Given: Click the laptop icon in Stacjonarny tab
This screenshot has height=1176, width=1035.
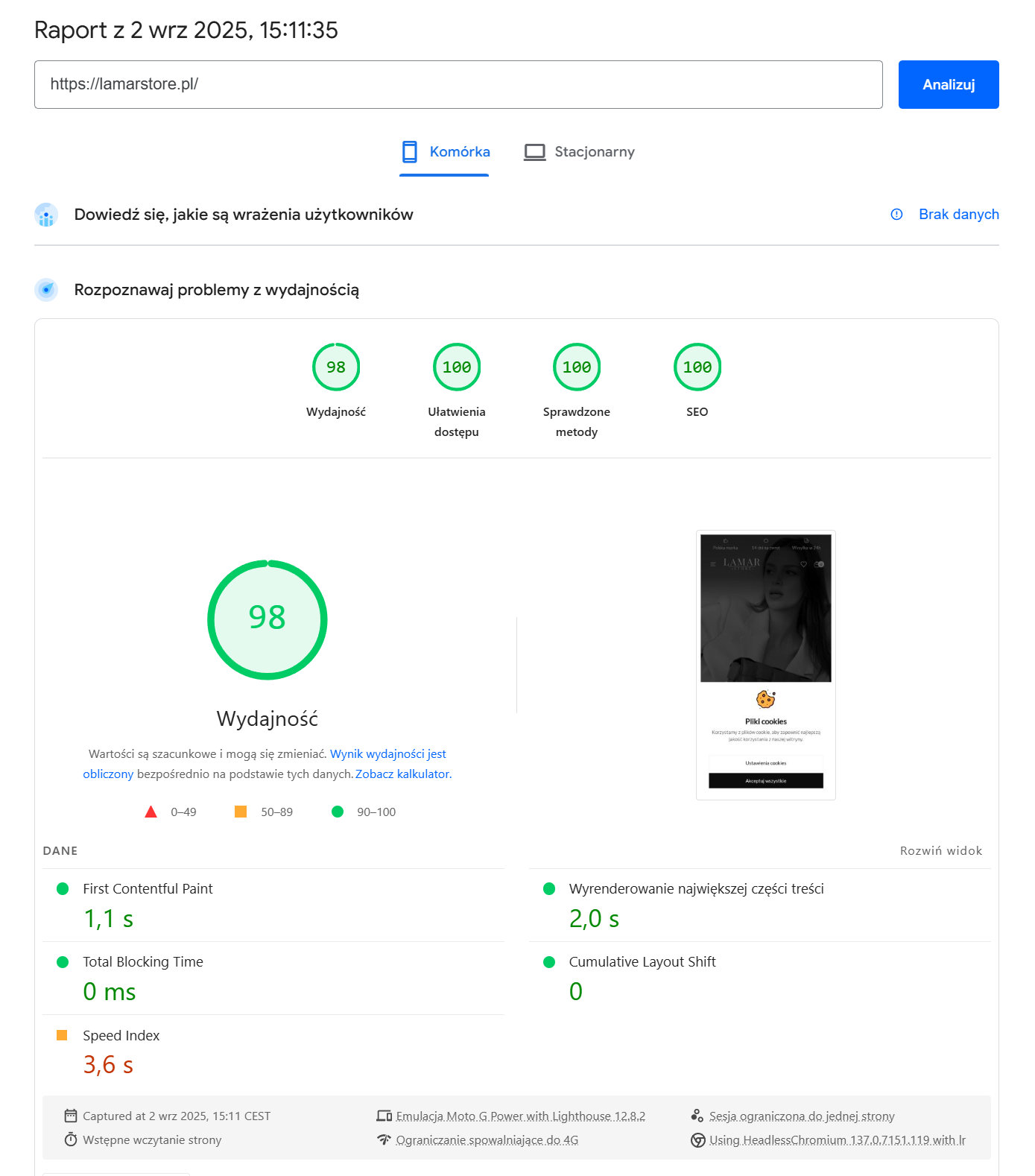Looking at the screenshot, I should tap(534, 152).
